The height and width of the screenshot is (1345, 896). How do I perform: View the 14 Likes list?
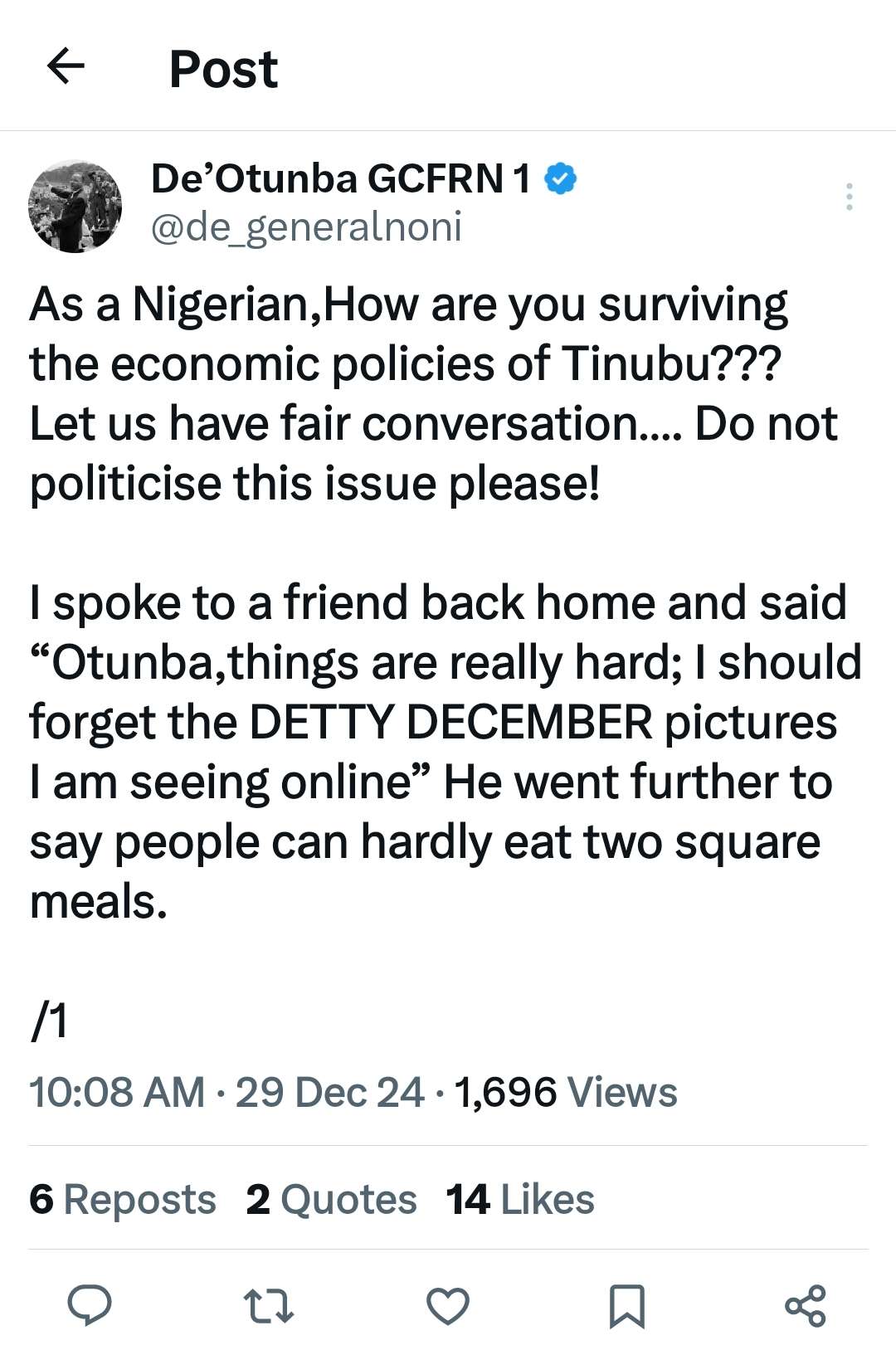[x=520, y=1200]
